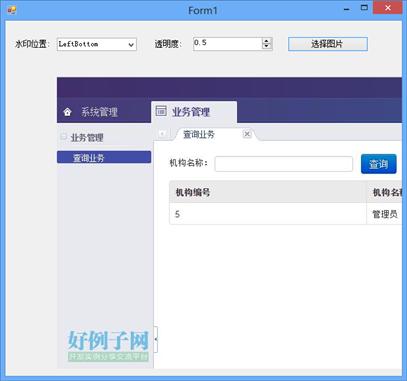Click the Form1 application icon in title bar
Screen dimensions: 407x381
tap(12, 10)
